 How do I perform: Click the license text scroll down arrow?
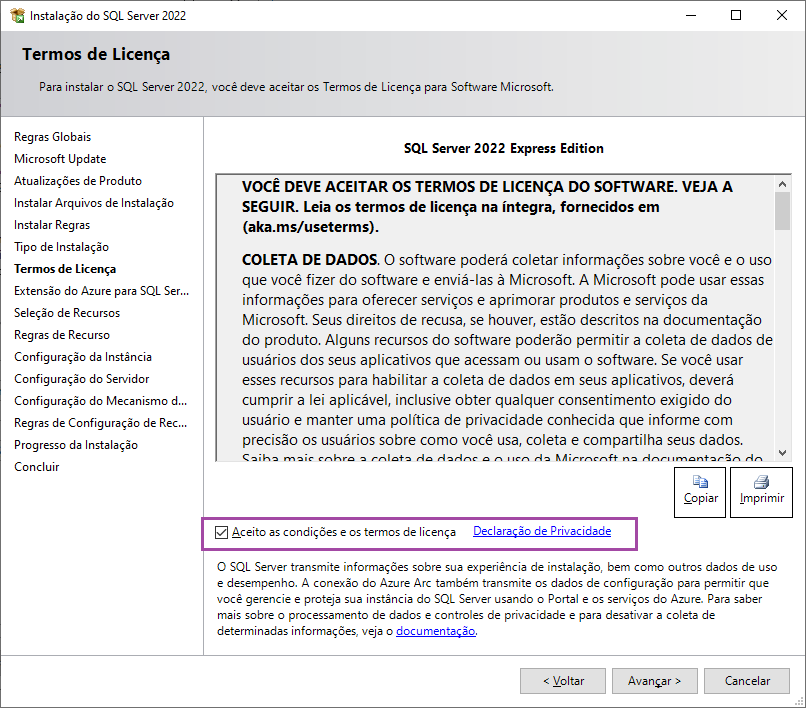tap(784, 454)
